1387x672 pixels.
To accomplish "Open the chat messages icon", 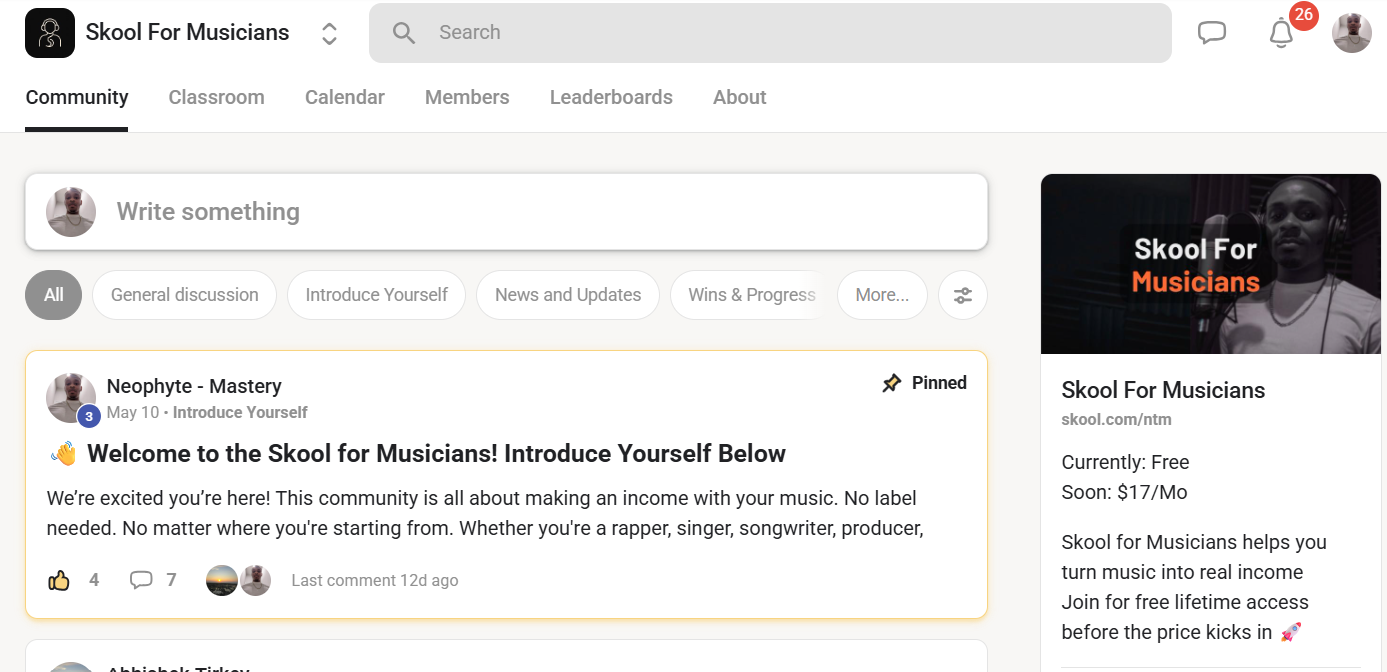I will 1212,33.
